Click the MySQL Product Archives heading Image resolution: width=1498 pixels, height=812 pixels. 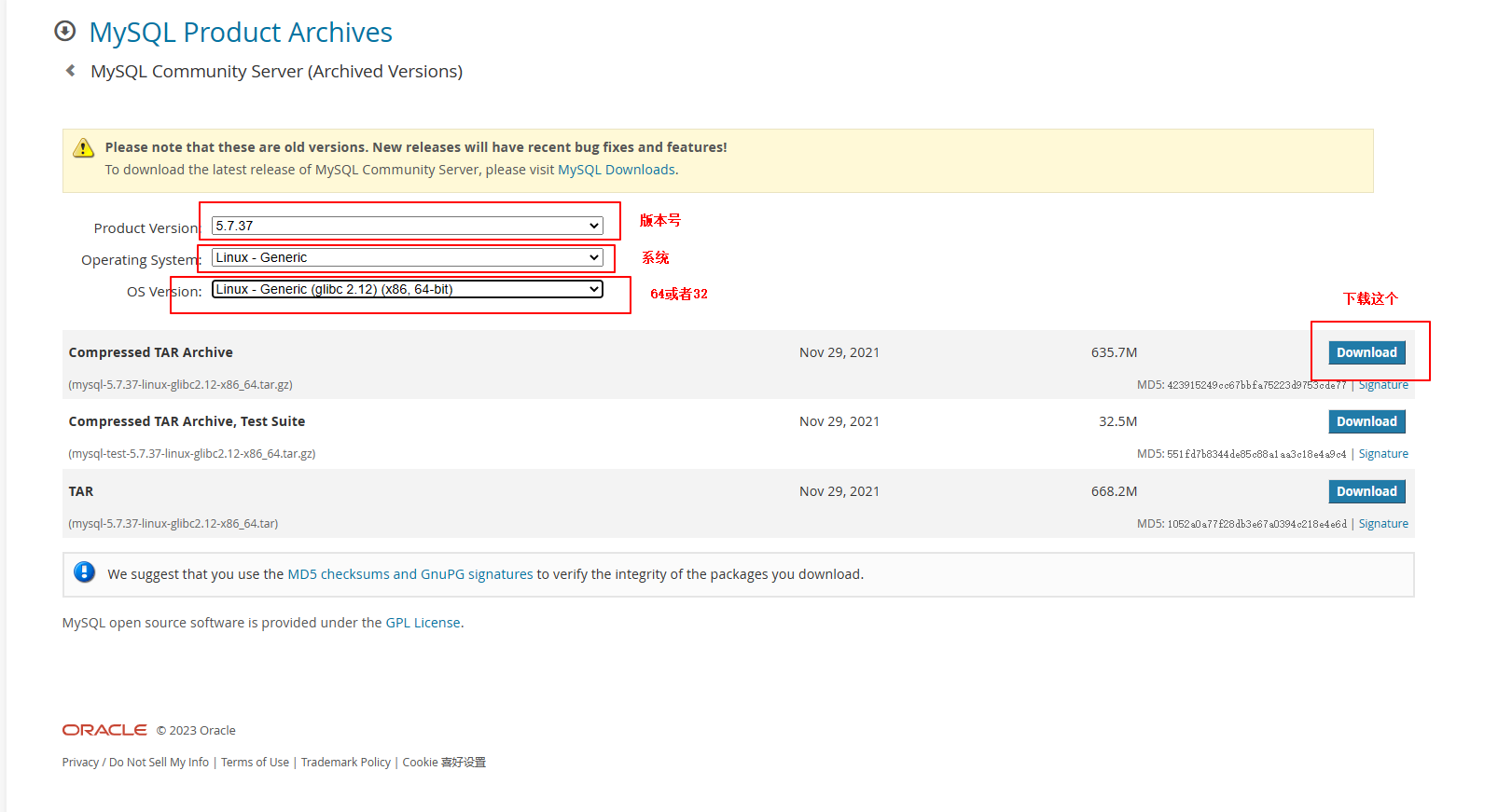click(241, 32)
